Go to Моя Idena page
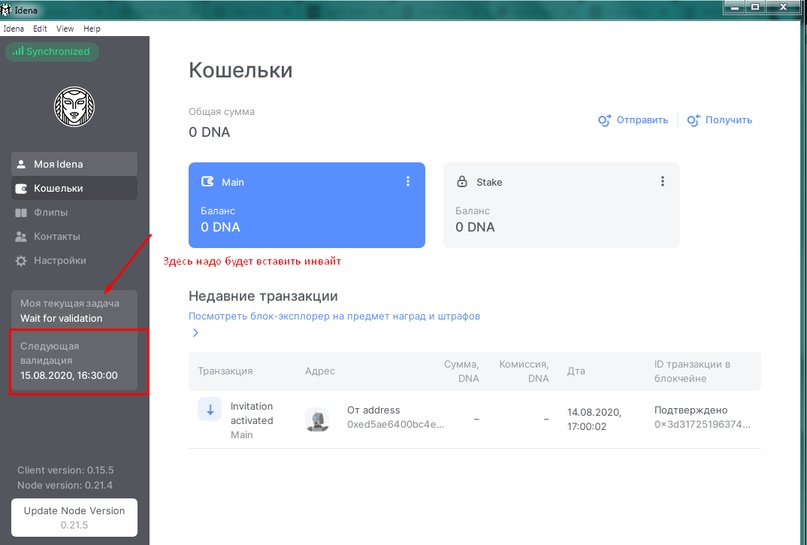This screenshot has height=545, width=807. click(74, 164)
